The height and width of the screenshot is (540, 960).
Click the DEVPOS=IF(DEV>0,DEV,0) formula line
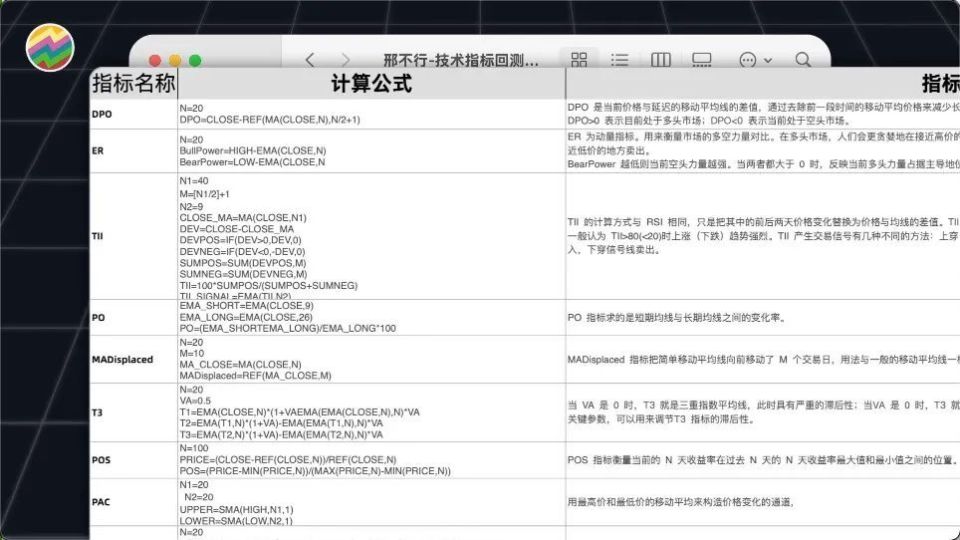(x=241, y=240)
